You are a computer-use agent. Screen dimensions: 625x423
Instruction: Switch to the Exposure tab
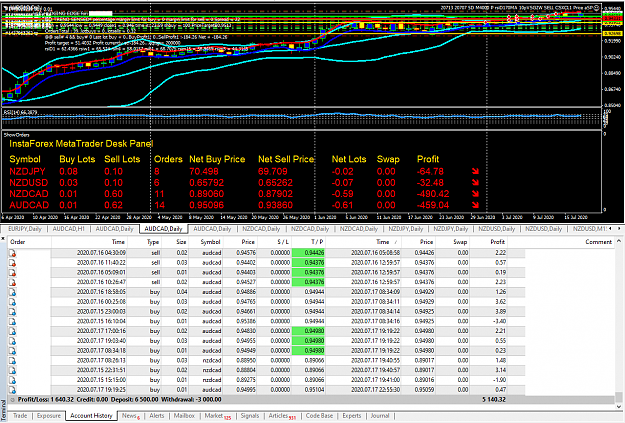pos(49,415)
